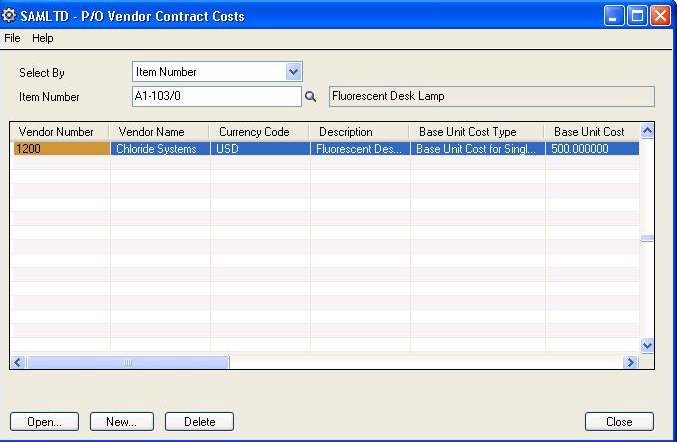Click the Item Number input field
677x442 pixels.
(x=217, y=96)
